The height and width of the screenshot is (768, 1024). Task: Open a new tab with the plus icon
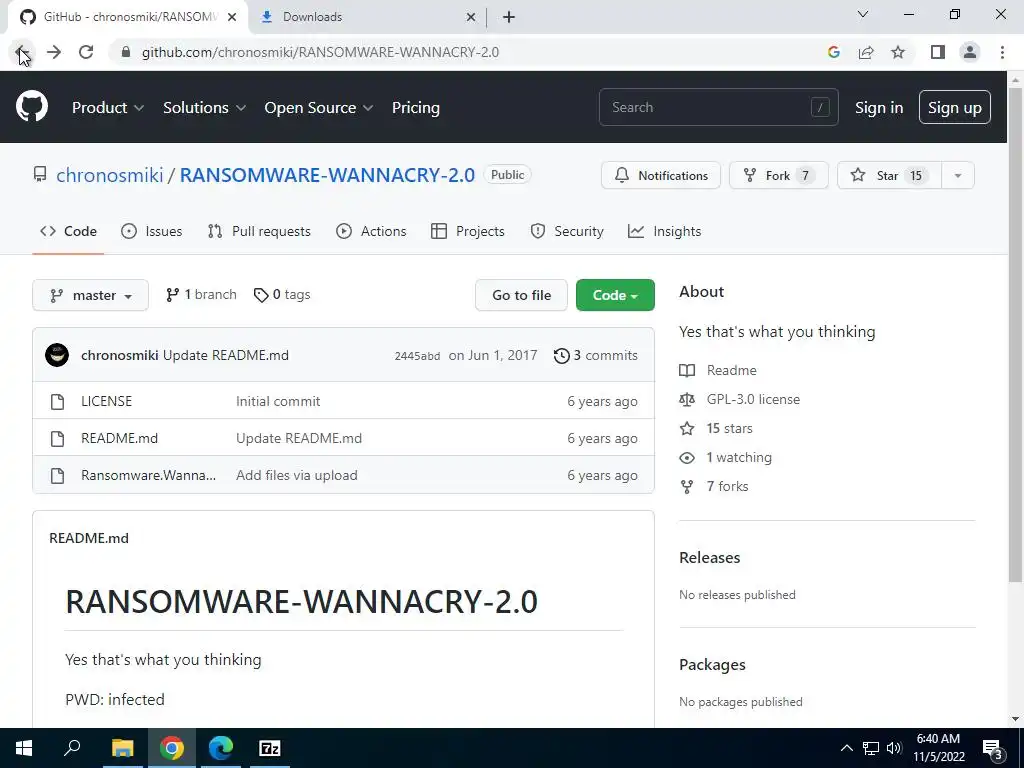(x=509, y=17)
